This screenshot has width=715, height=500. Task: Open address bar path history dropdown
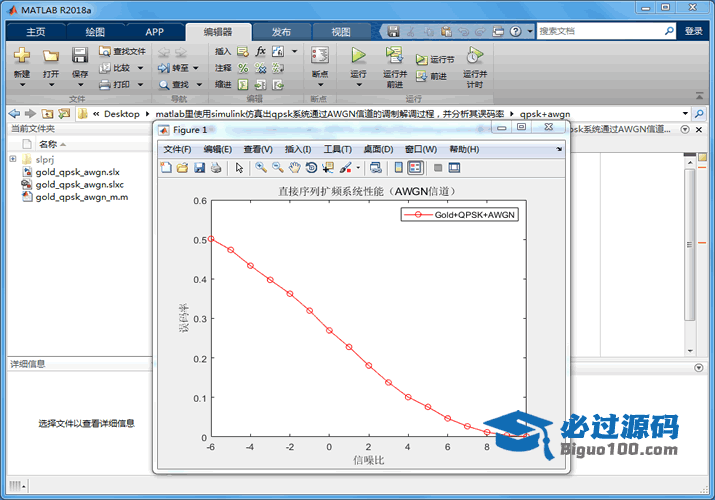(x=685, y=113)
